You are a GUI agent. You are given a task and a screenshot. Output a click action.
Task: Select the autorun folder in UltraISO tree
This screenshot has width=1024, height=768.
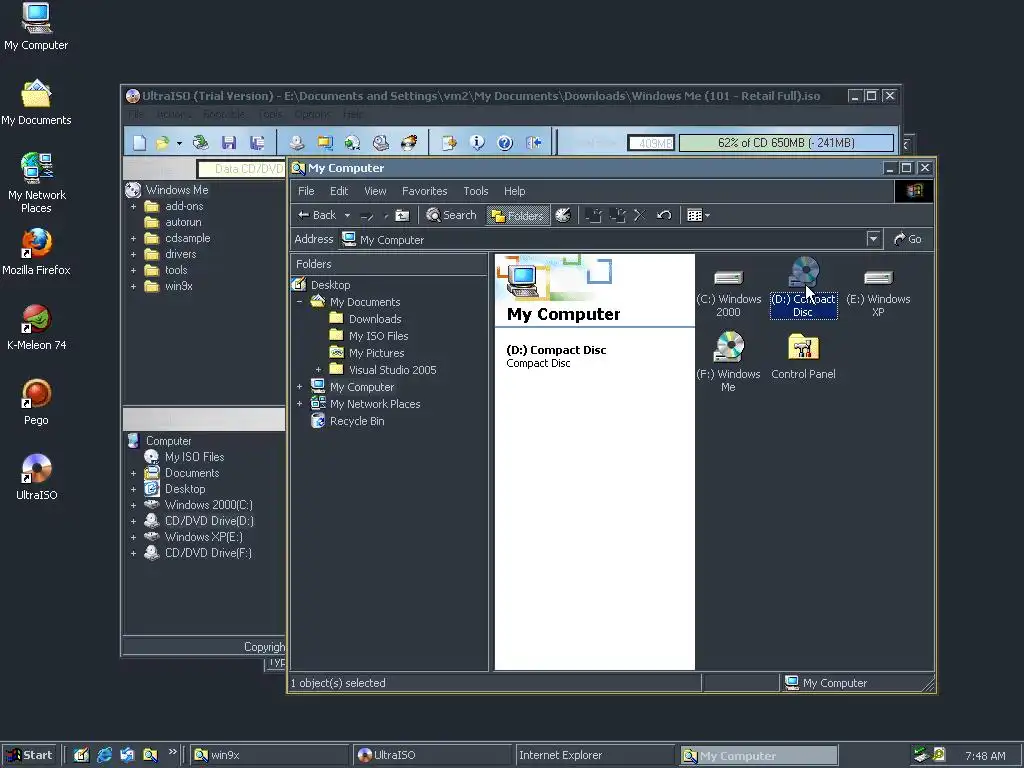(x=183, y=222)
